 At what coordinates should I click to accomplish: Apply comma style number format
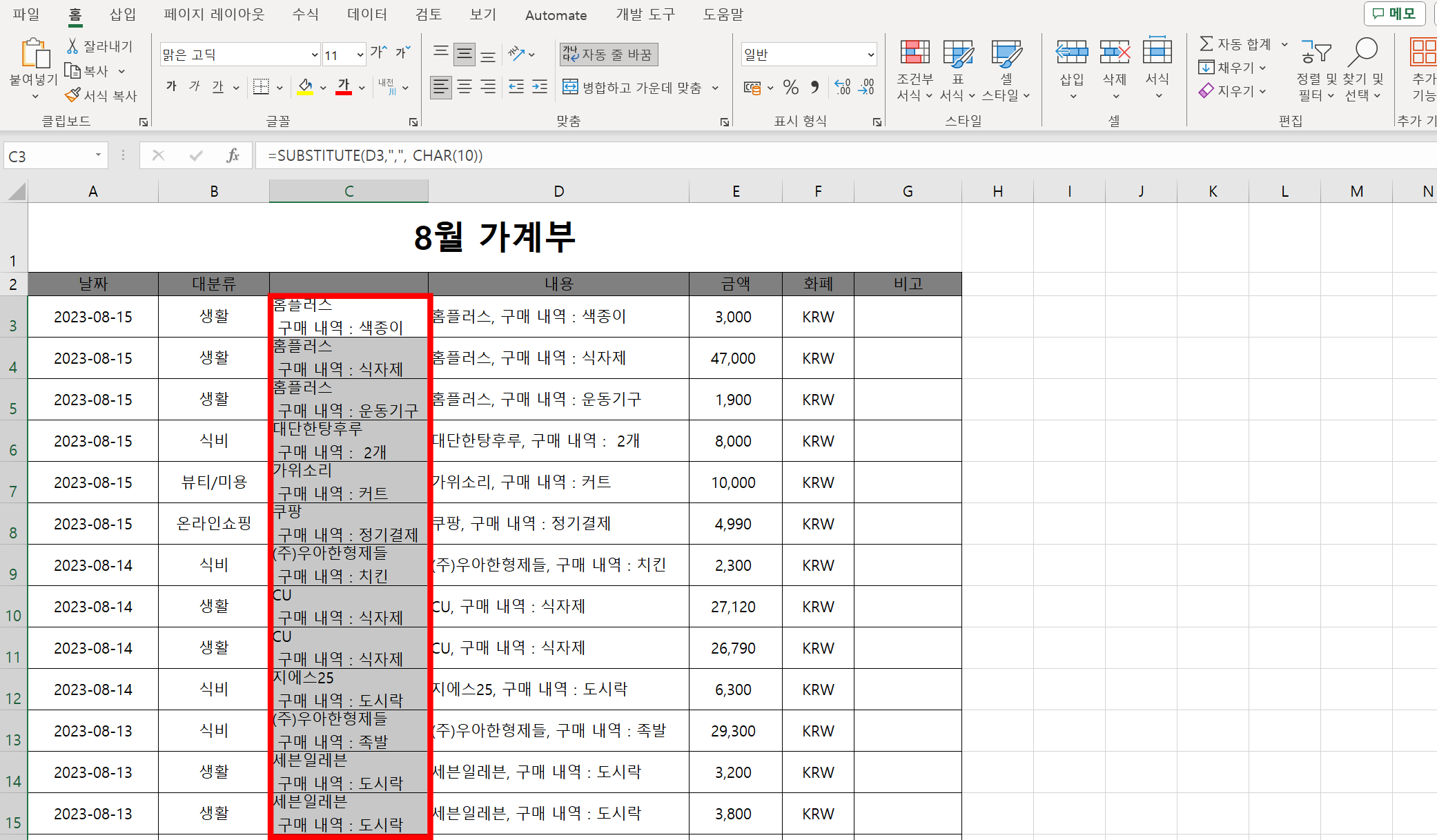click(815, 87)
